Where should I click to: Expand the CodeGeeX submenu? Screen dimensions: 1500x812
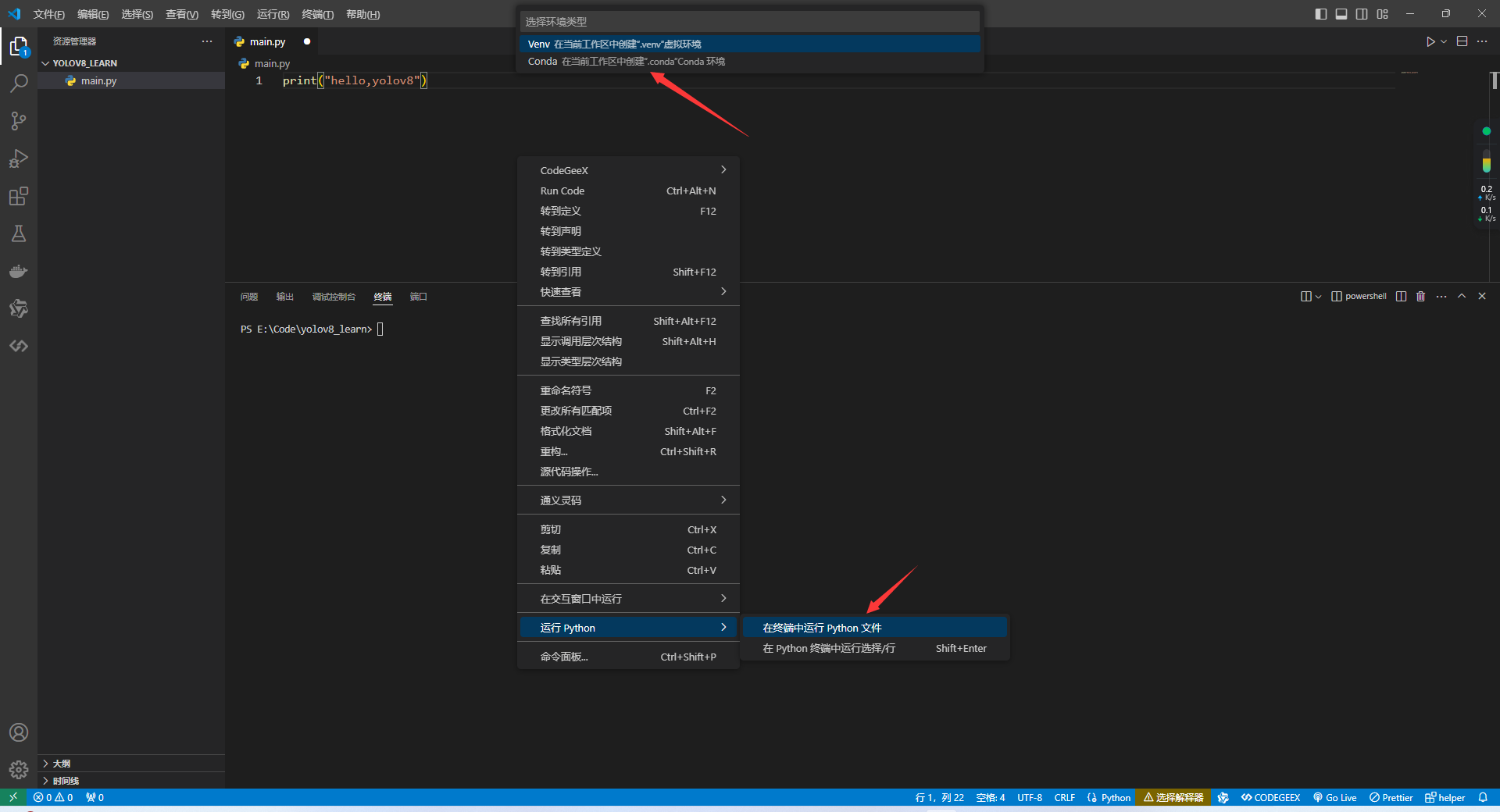click(629, 170)
